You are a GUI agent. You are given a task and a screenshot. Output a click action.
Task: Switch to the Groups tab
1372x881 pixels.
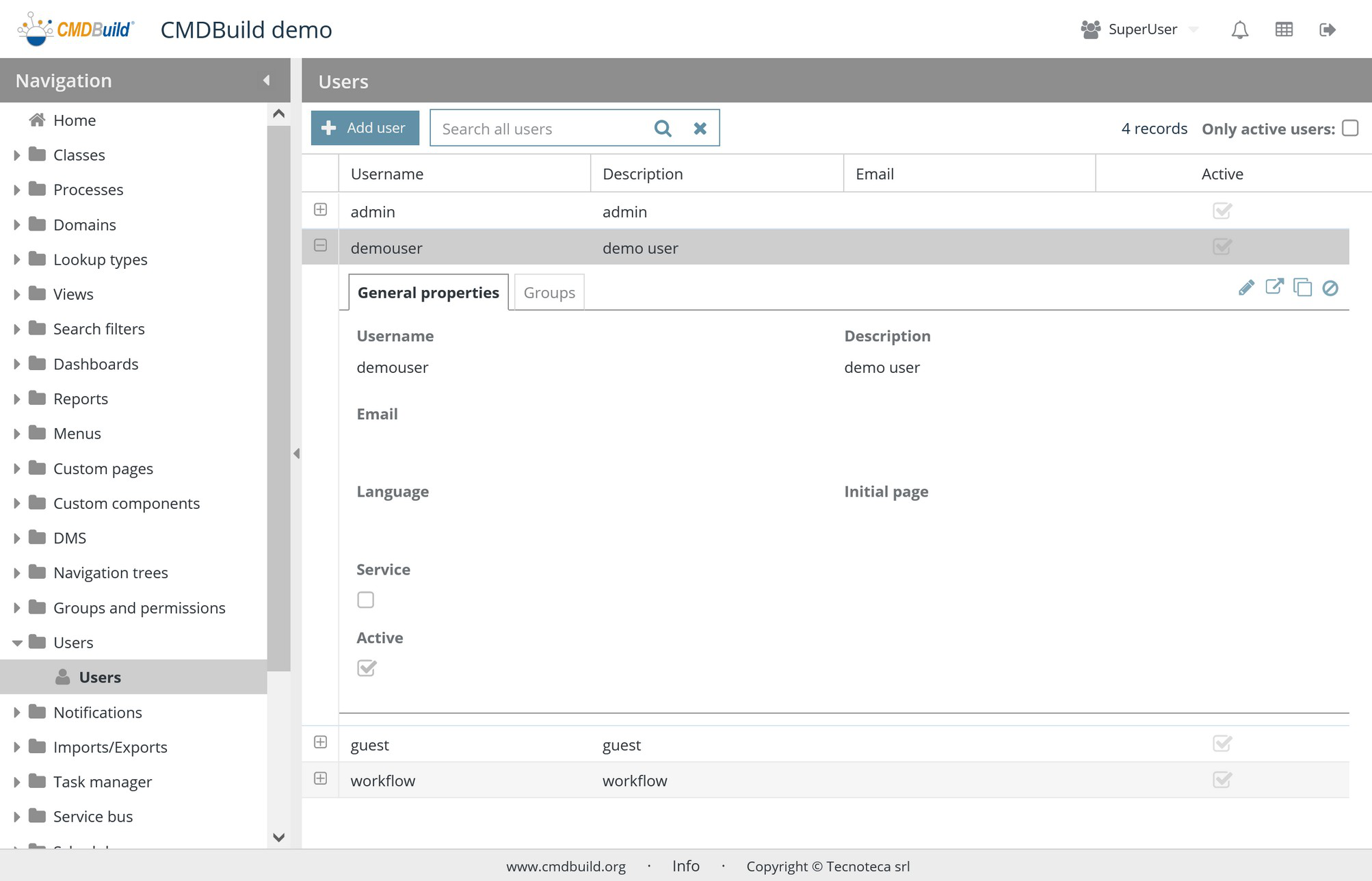click(549, 293)
